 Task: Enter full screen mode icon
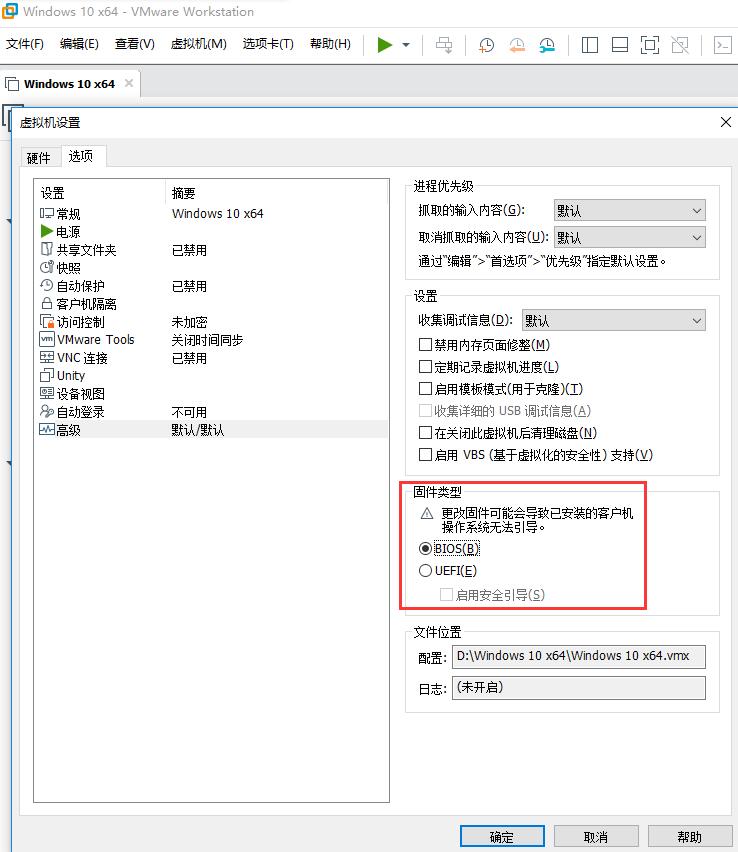[650, 45]
